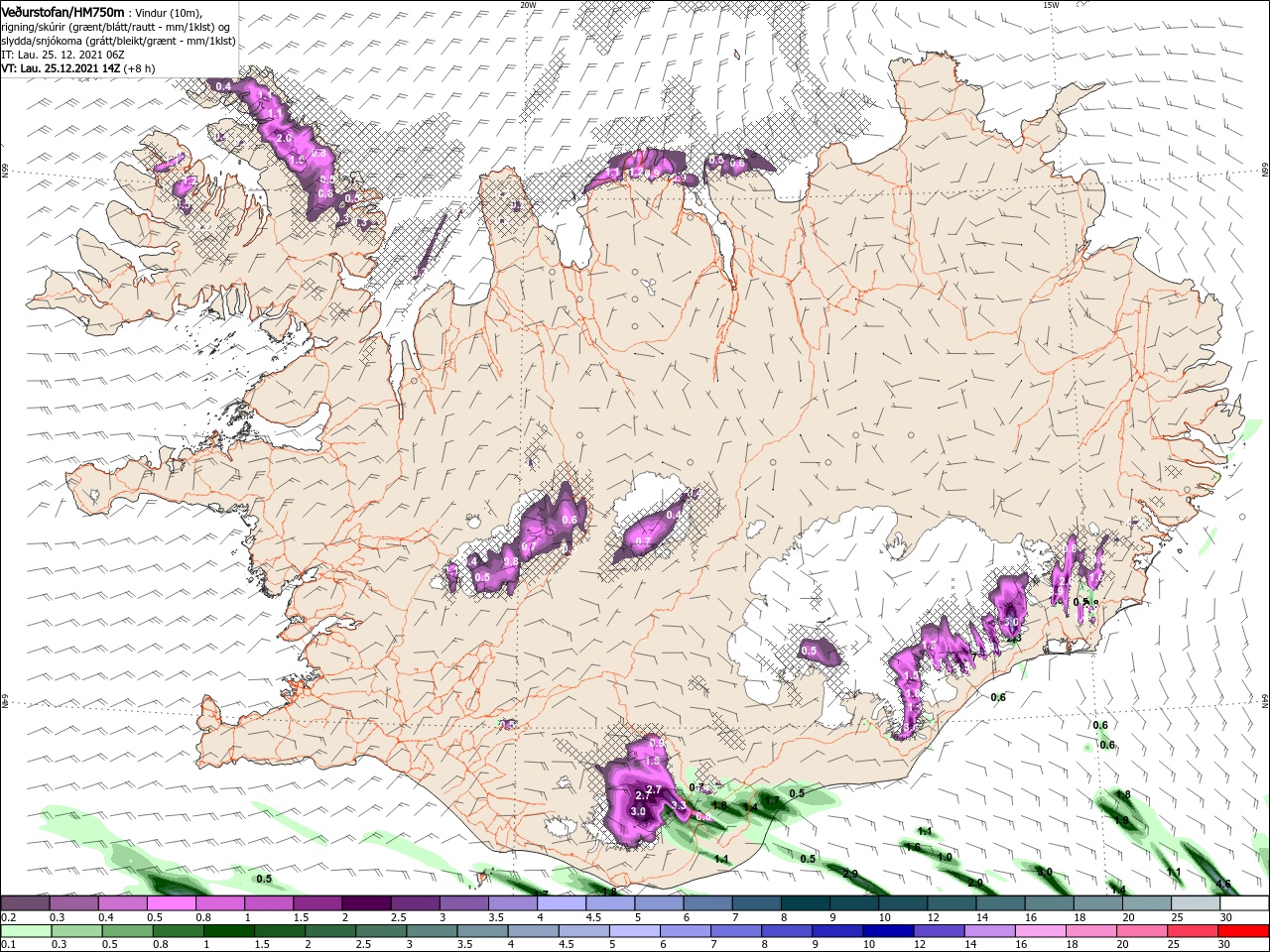Click the dark teal snow swatch starting at 8
Screen dimensions: 1270x952
805,903
